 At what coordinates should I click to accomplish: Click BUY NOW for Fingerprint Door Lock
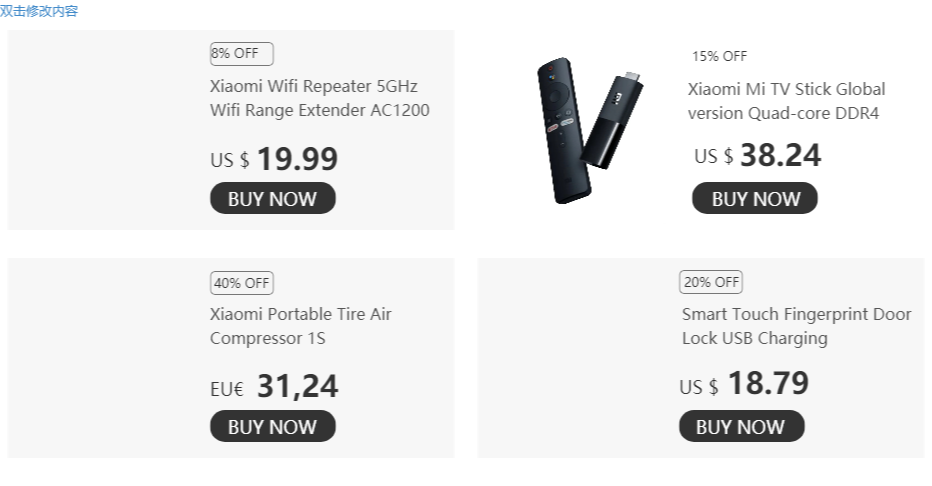pos(741,427)
